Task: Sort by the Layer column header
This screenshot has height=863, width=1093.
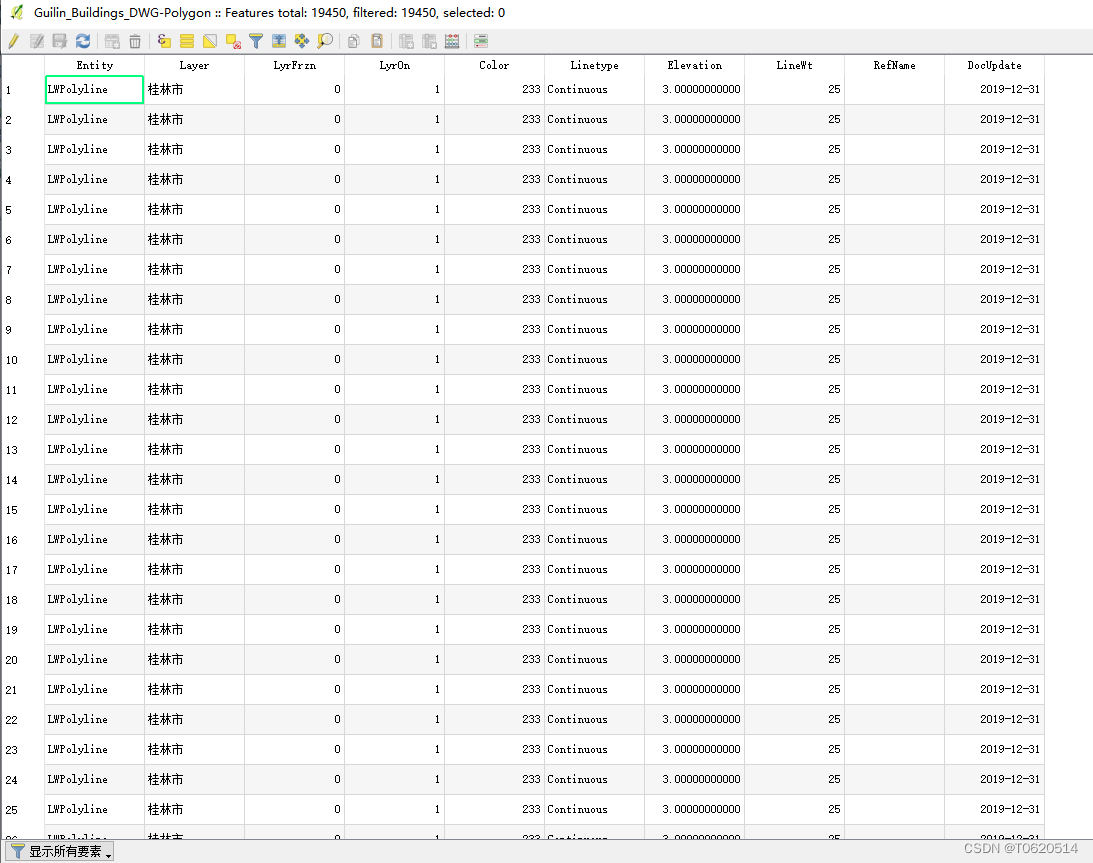Action: tap(194, 65)
